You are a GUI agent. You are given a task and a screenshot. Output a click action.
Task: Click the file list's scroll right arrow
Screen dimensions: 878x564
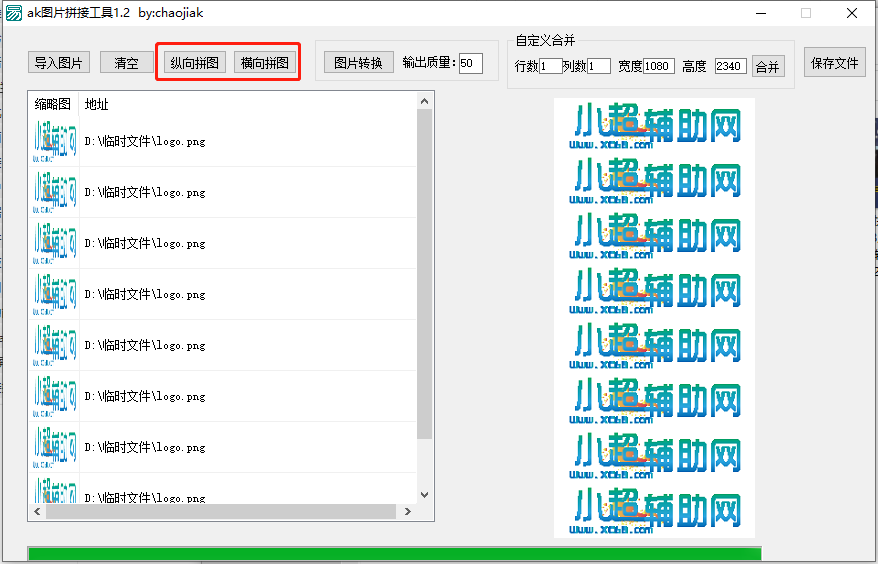point(408,512)
